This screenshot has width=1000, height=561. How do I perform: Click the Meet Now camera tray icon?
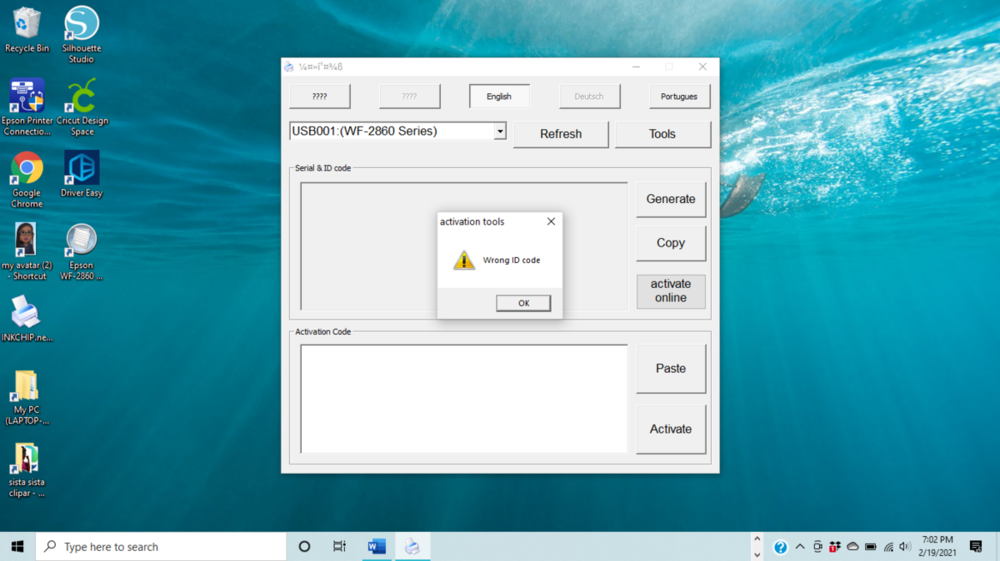click(x=818, y=547)
